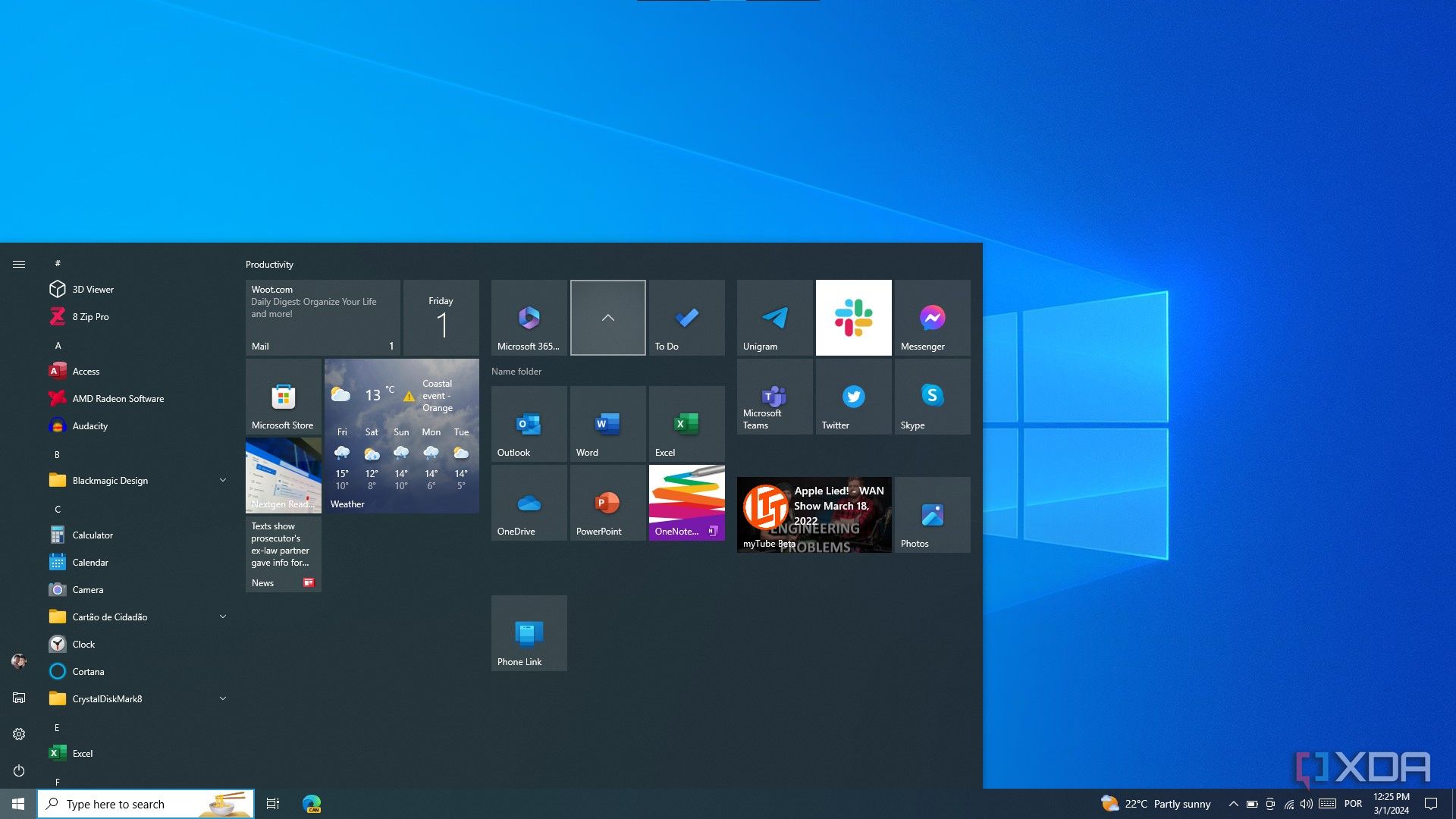Click the Power button in Start

click(x=19, y=770)
